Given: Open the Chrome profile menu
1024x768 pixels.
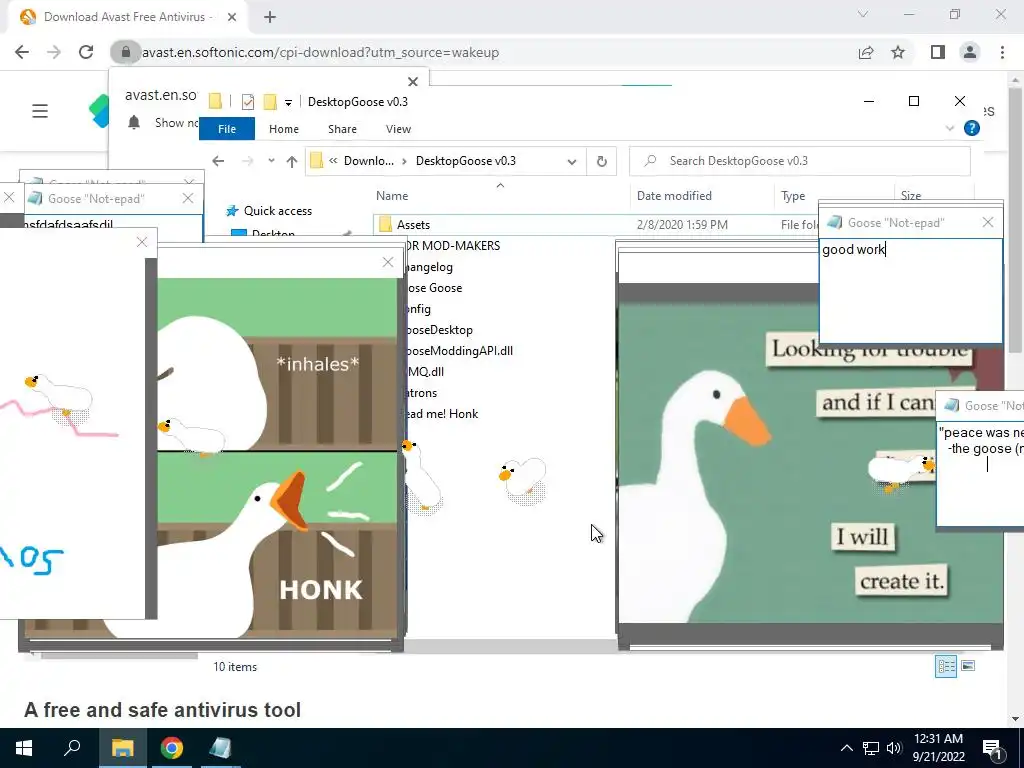Looking at the screenshot, I should pyautogui.click(x=970, y=52).
